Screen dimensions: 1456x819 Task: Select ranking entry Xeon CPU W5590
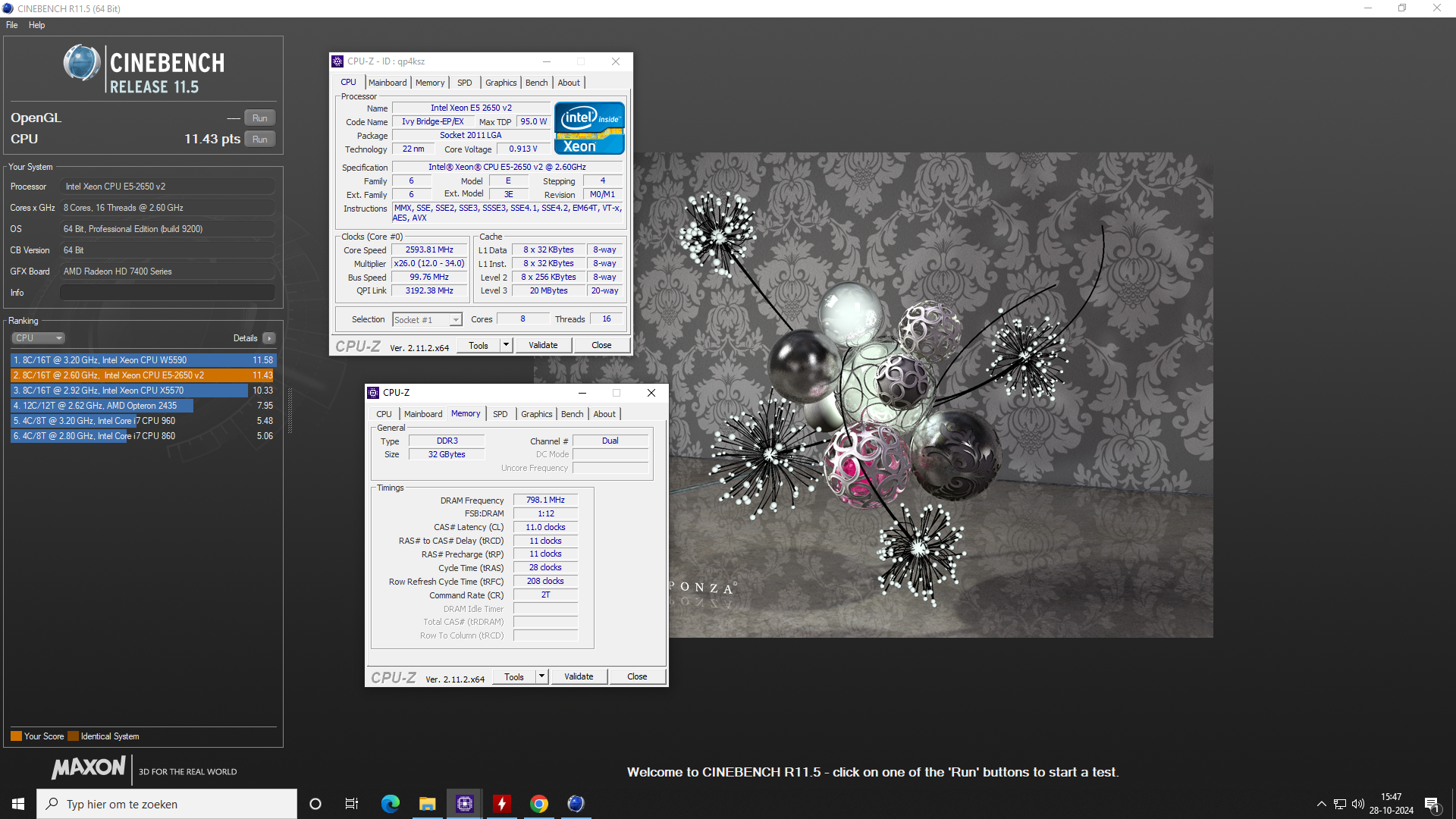click(x=143, y=360)
